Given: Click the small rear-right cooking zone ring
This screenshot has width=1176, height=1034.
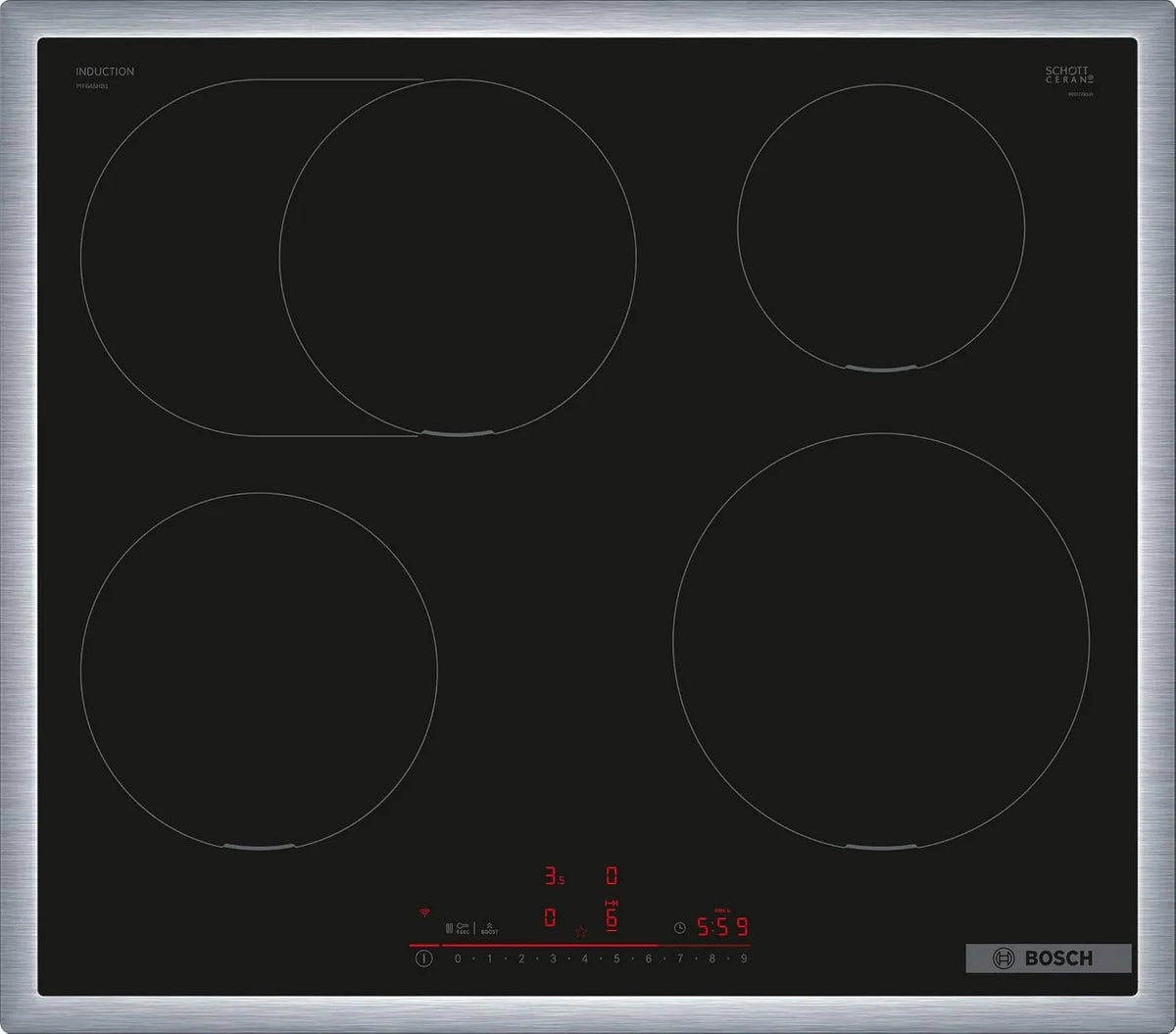Looking at the screenshot, I should 881,228.
